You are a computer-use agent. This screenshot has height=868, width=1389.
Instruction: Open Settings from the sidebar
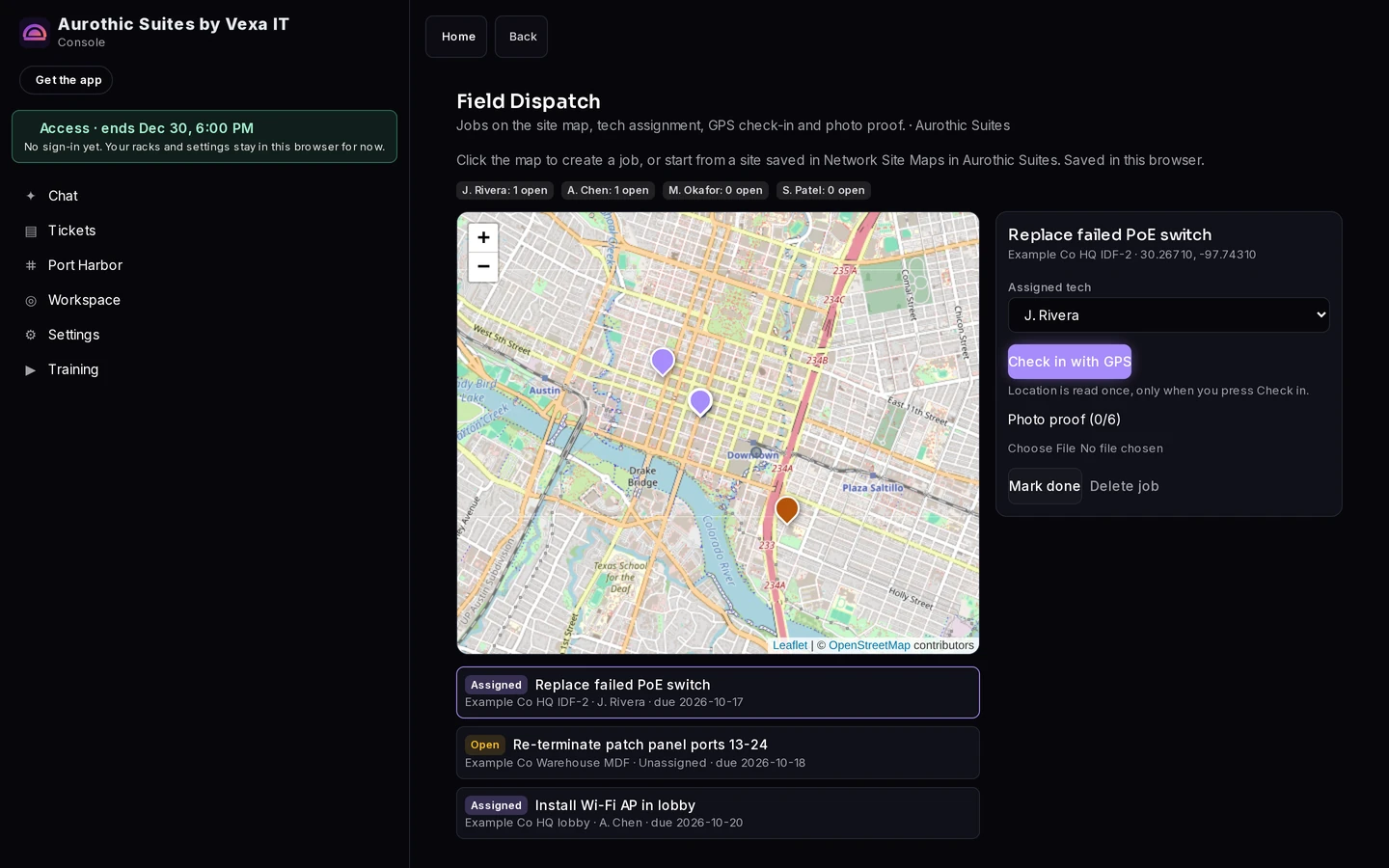(204, 335)
